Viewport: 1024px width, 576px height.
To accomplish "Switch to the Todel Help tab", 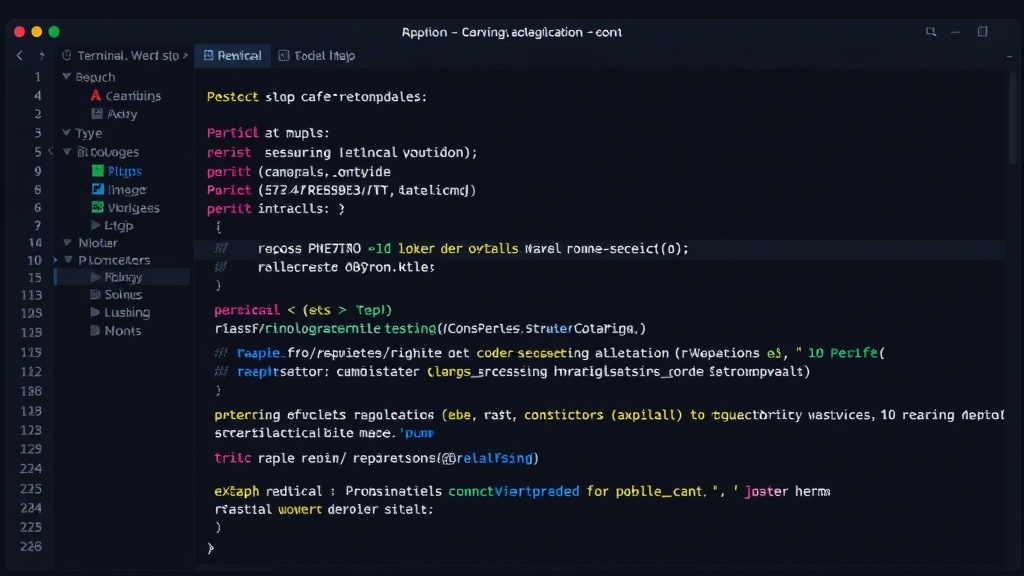I will 317,56.
